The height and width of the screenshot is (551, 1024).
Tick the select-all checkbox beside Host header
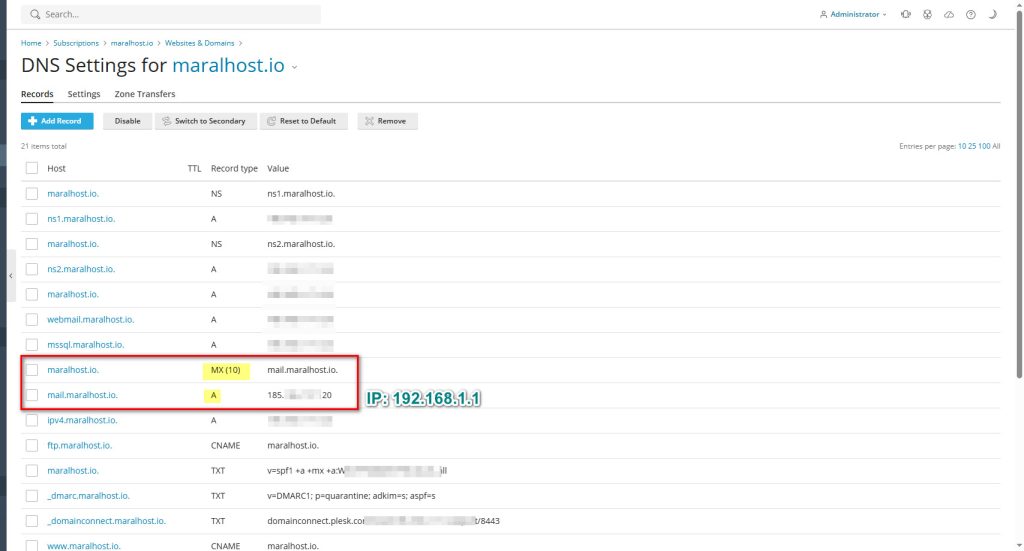32,168
